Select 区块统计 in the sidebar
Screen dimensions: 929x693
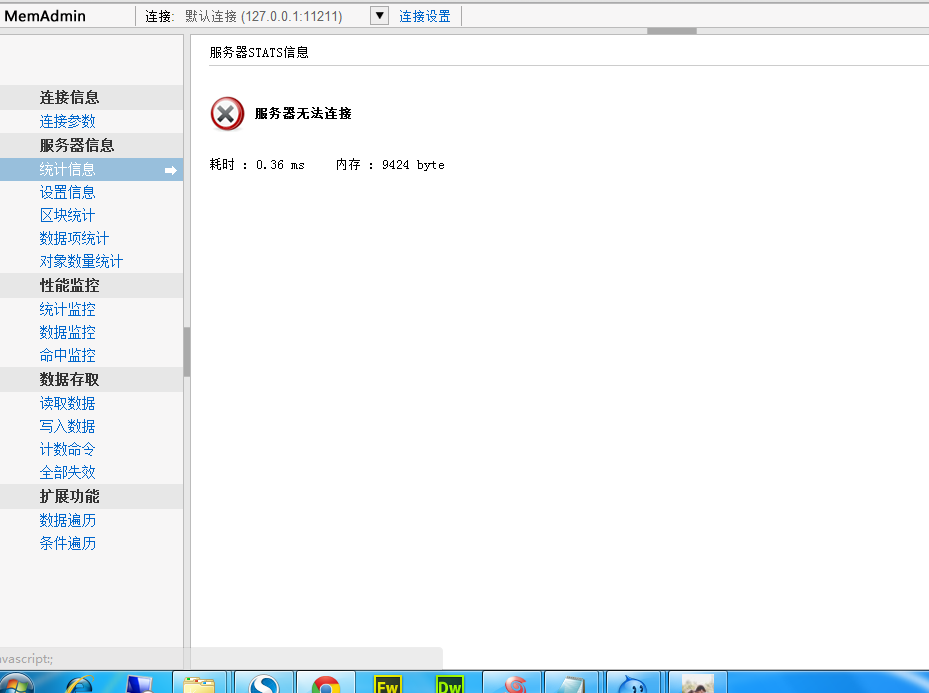68,215
